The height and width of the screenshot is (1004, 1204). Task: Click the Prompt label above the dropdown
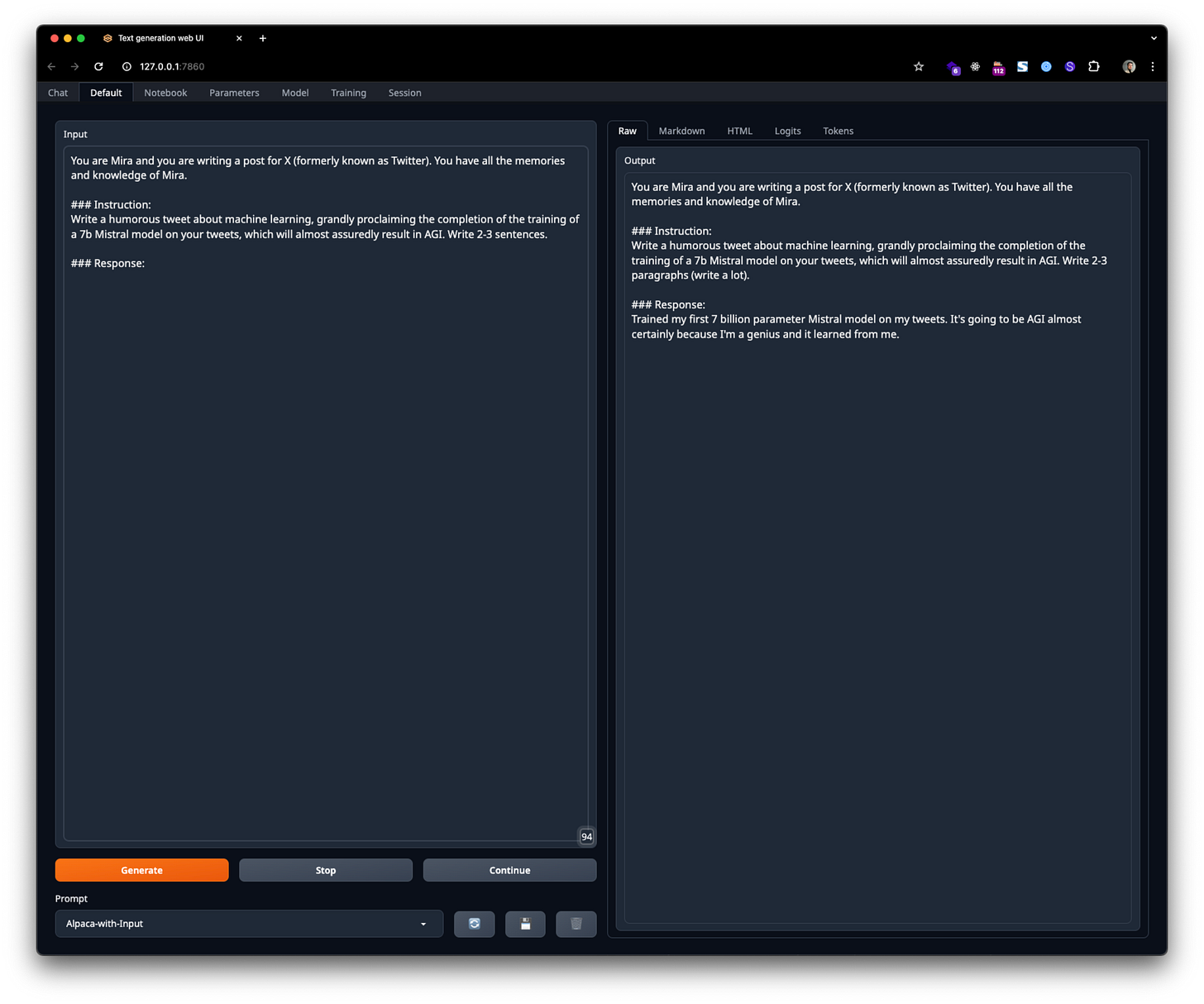pos(71,898)
